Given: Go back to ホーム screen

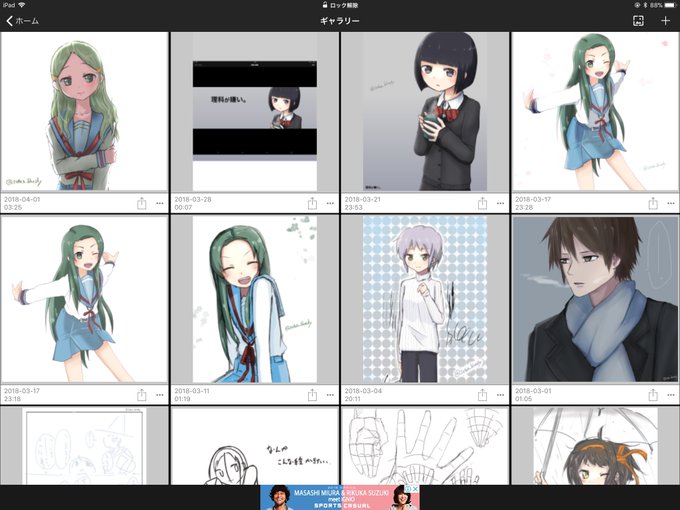Looking at the screenshot, I should coord(23,21).
